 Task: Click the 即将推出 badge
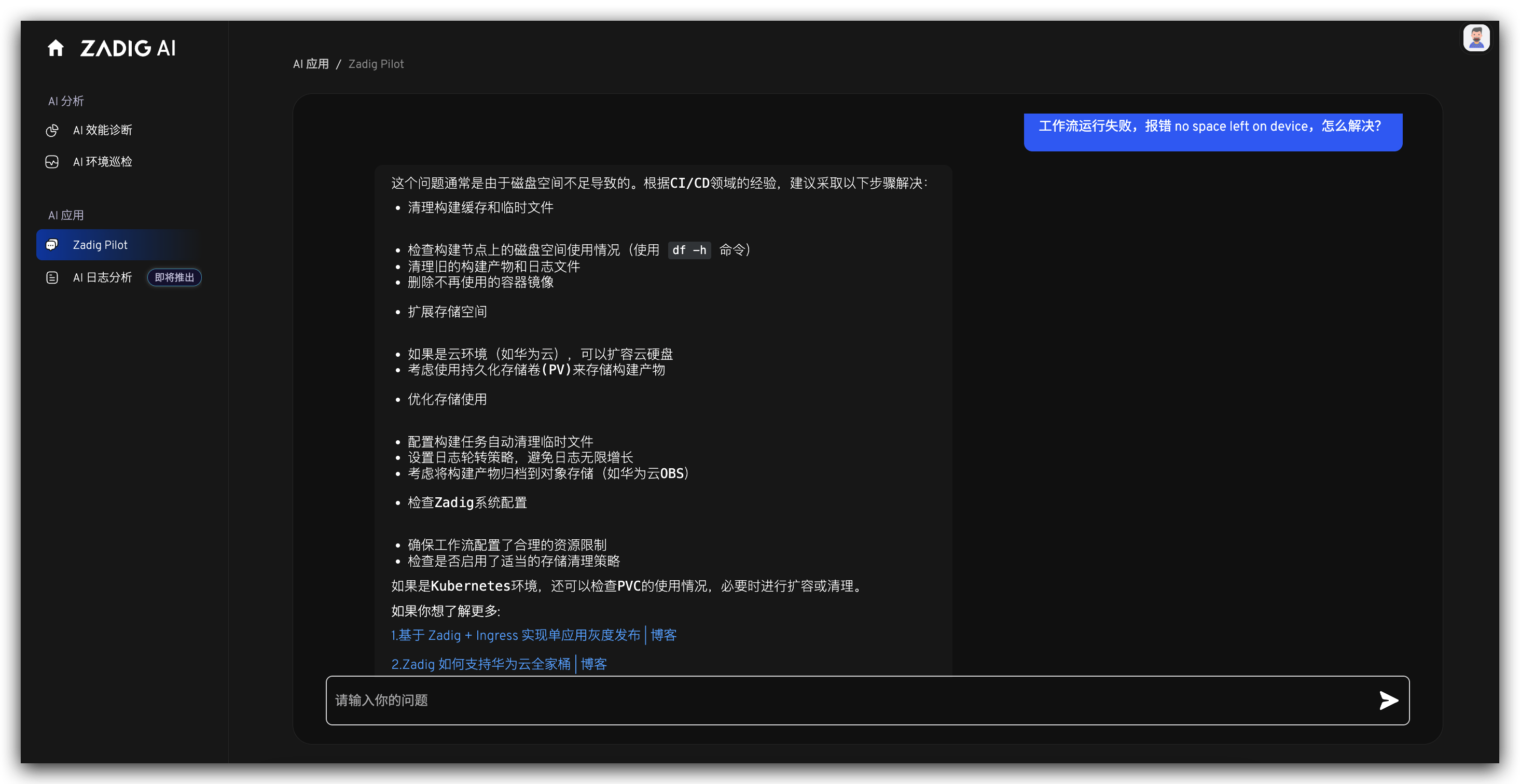[174, 277]
